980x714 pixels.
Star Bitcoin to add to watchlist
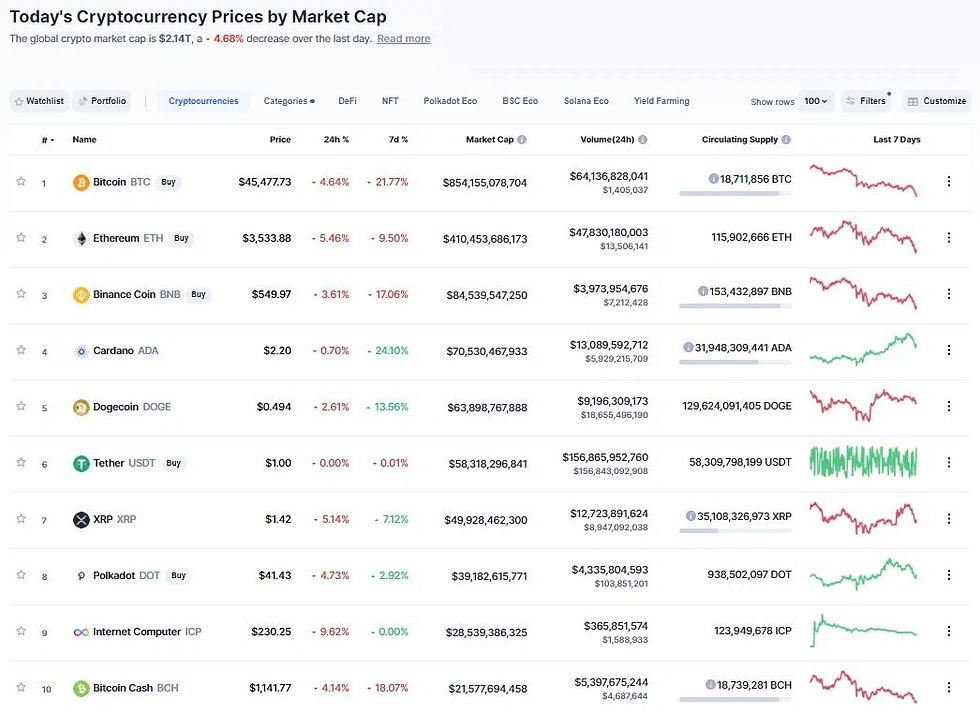tap(21, 181)
